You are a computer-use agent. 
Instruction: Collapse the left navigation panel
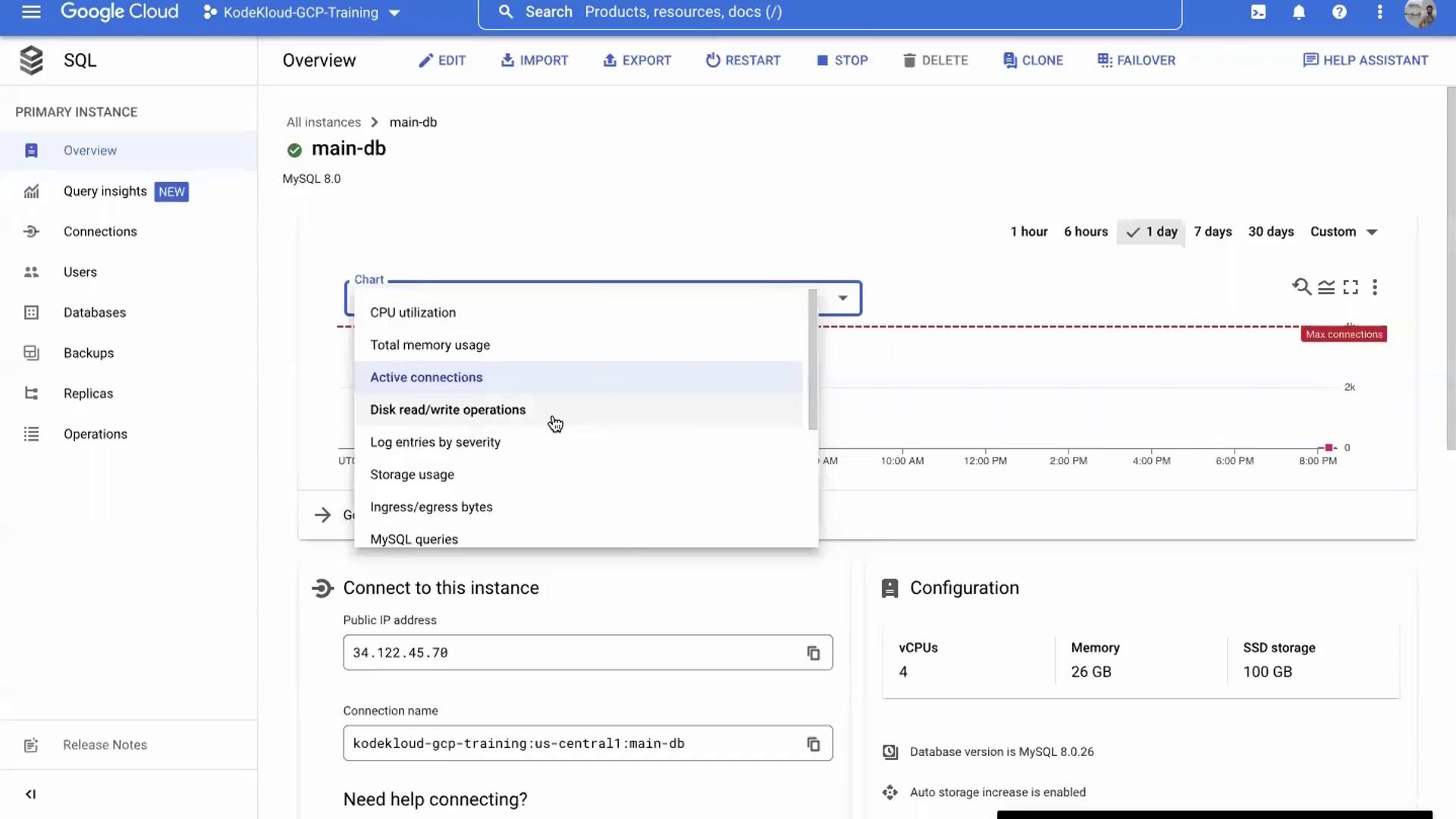30,794
